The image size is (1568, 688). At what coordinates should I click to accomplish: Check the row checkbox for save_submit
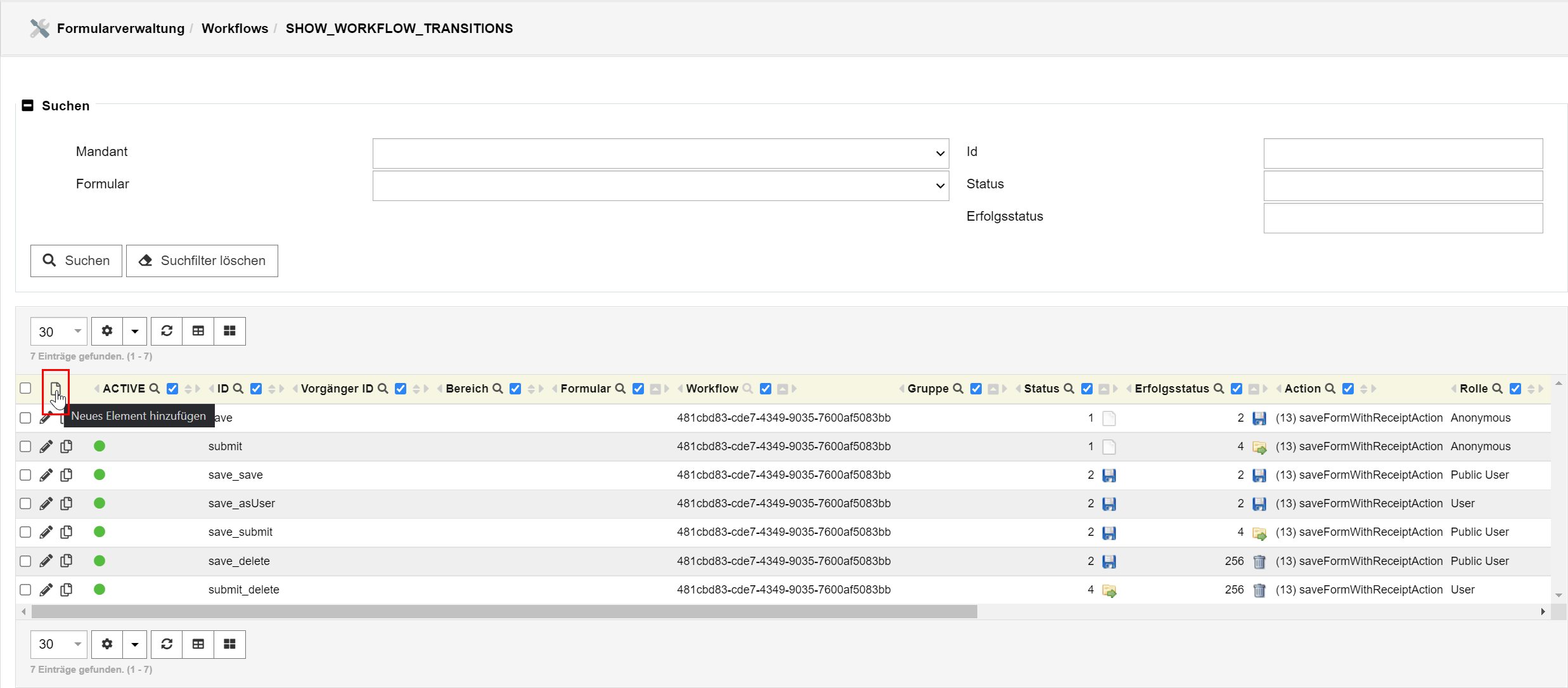[25, 532]
